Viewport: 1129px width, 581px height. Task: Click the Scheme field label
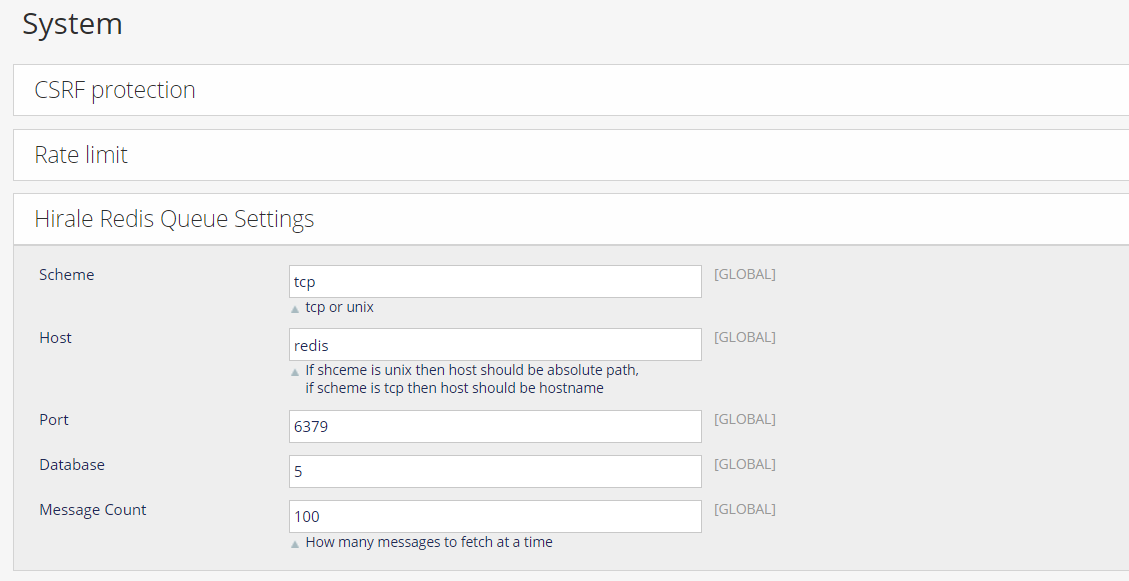point(66,275)
